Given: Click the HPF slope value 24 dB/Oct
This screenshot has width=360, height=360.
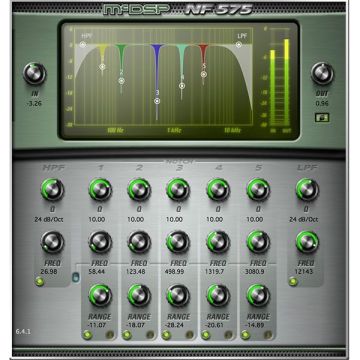Looking at the screenshot, I should pyautogui.click(x=50, y=220).
